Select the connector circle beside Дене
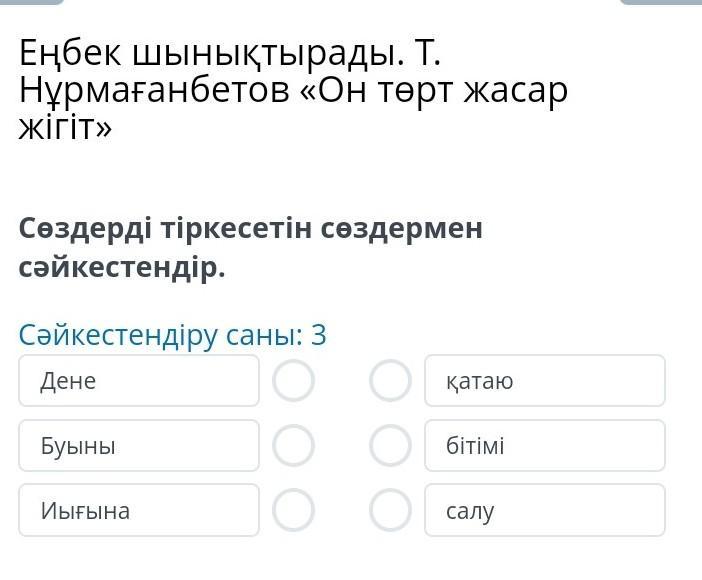The height and width of the screenshot is (580, 702). tap(293, 381)
